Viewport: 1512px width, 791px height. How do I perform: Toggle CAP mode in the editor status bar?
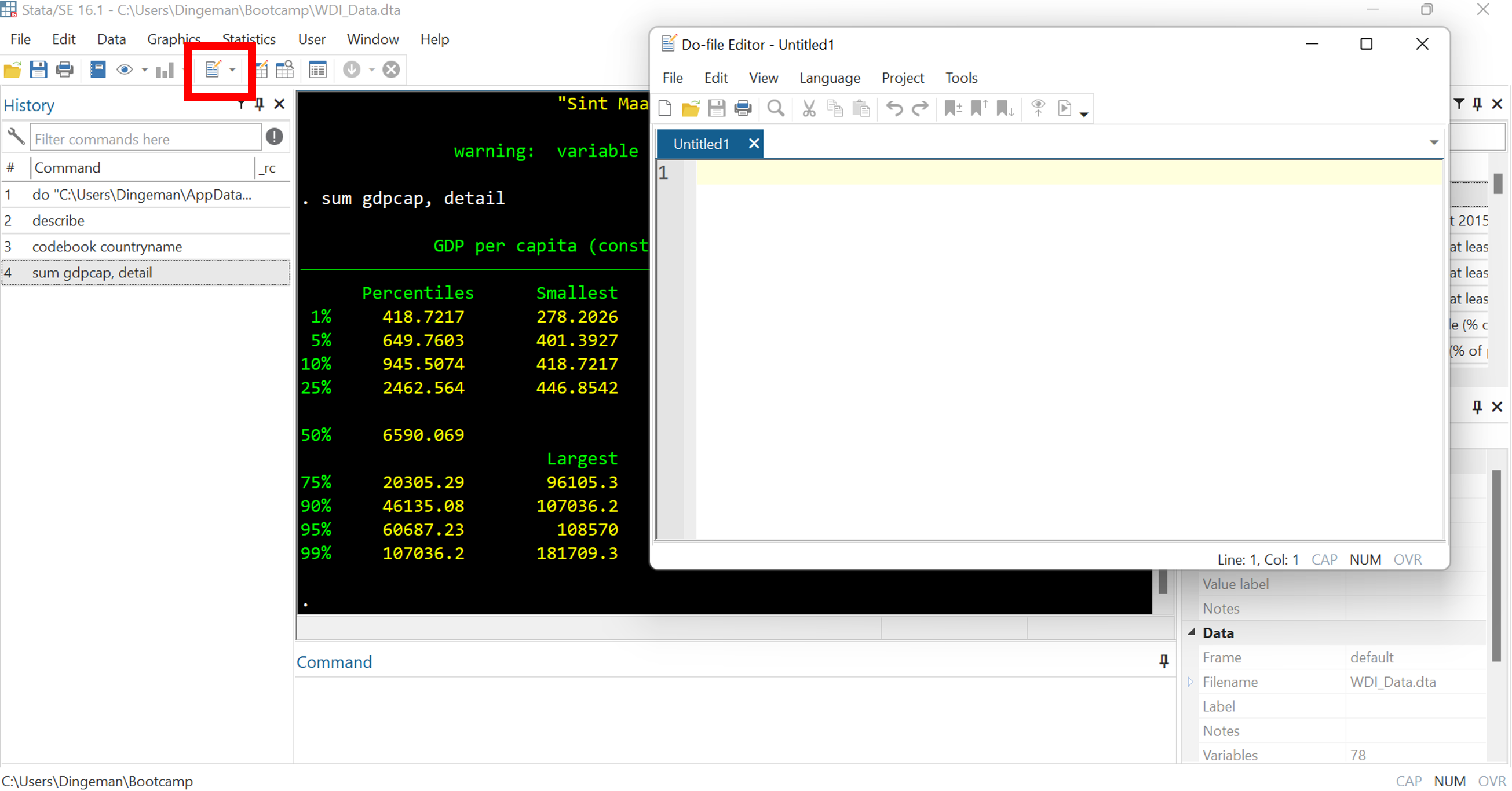[1325, 559]
